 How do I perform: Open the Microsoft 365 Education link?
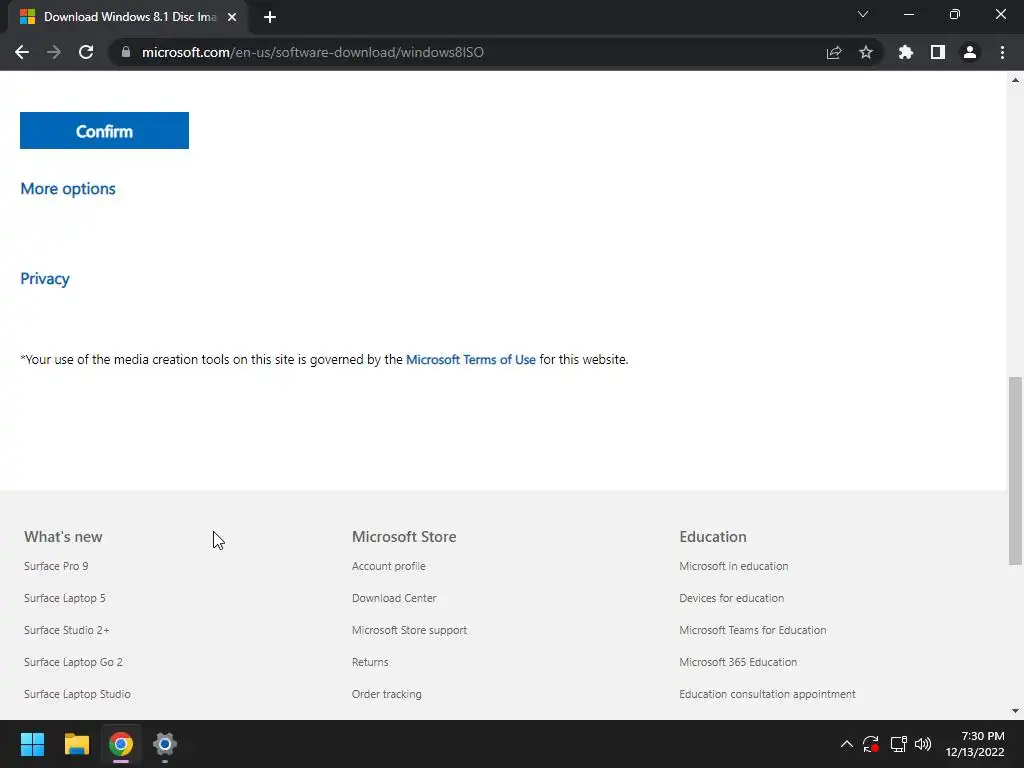[x=738, y=662]
